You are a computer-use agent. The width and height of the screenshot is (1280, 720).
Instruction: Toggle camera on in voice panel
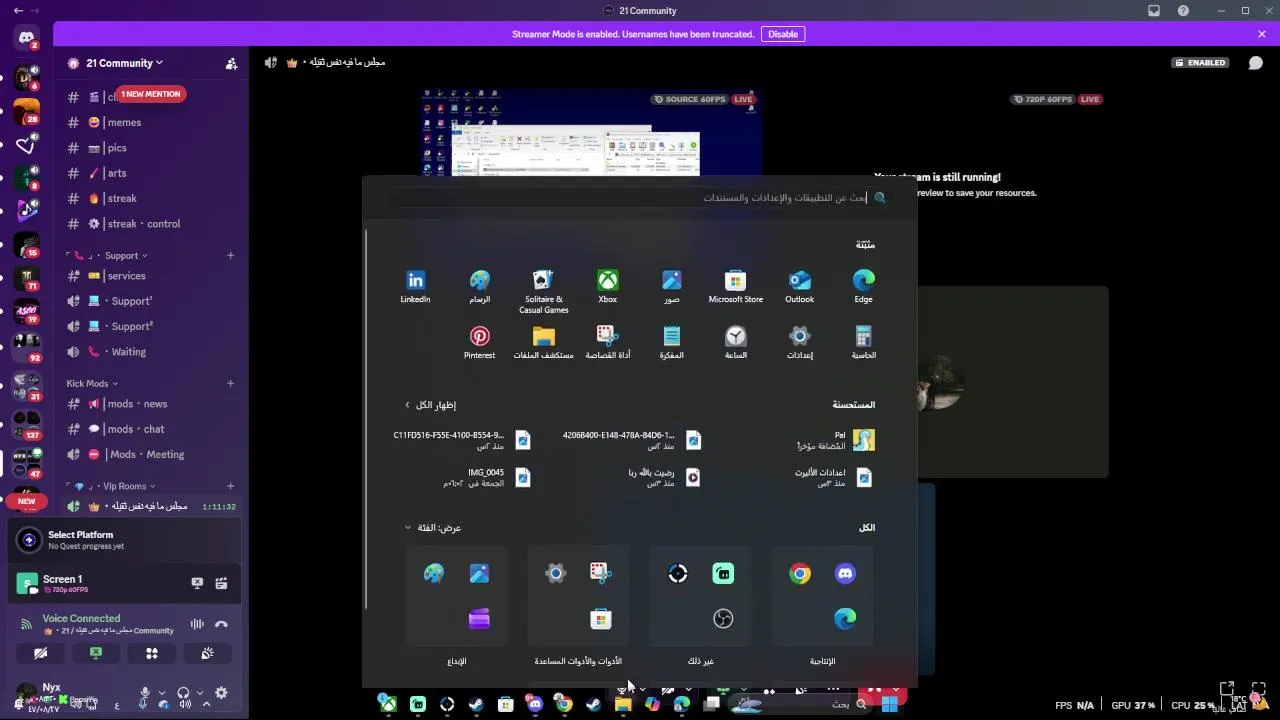tap(41, 653)
